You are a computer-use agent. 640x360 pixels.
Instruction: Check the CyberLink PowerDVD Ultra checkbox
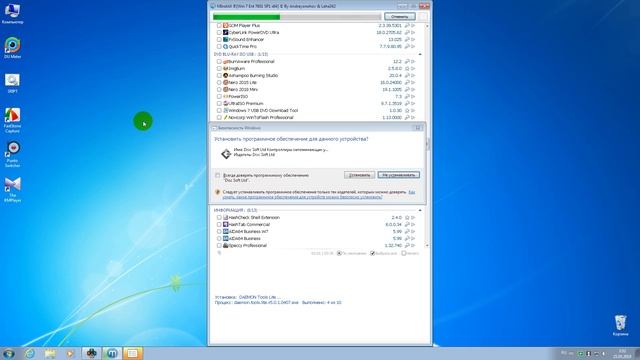tap(219, 33)
